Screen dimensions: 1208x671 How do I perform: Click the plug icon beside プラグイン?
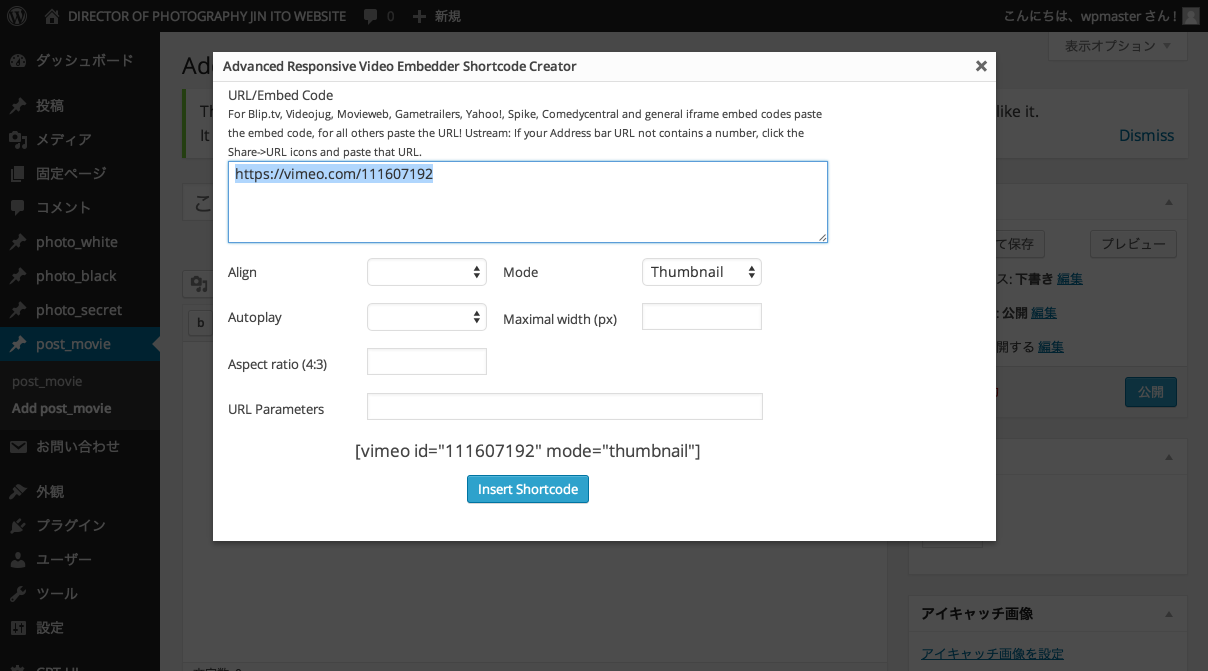[18, 525]
